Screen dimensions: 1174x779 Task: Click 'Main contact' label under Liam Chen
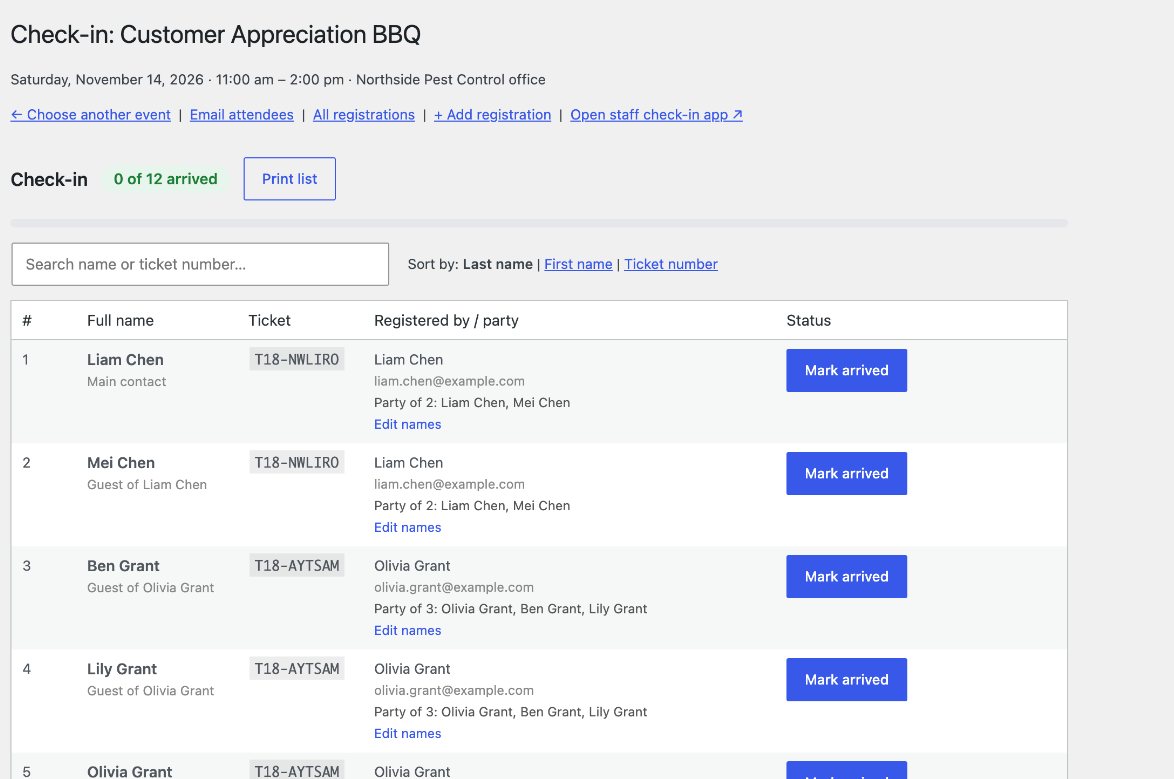click(127, 381)
